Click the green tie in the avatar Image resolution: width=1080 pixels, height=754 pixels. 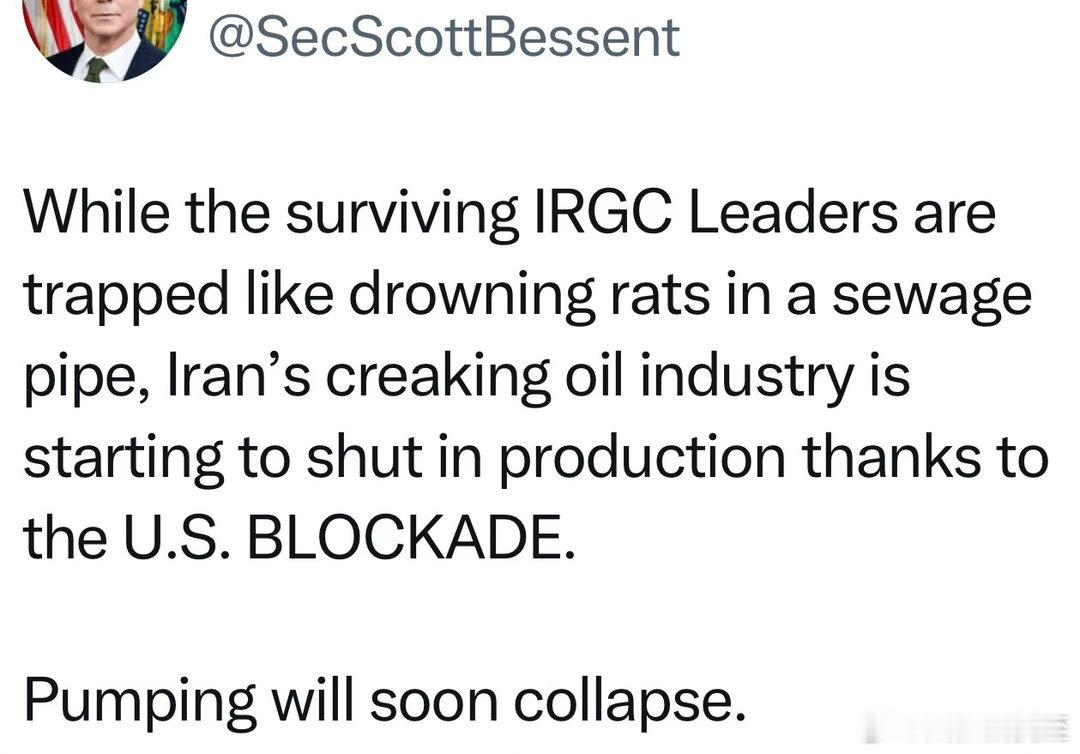(x=96, y=68)
